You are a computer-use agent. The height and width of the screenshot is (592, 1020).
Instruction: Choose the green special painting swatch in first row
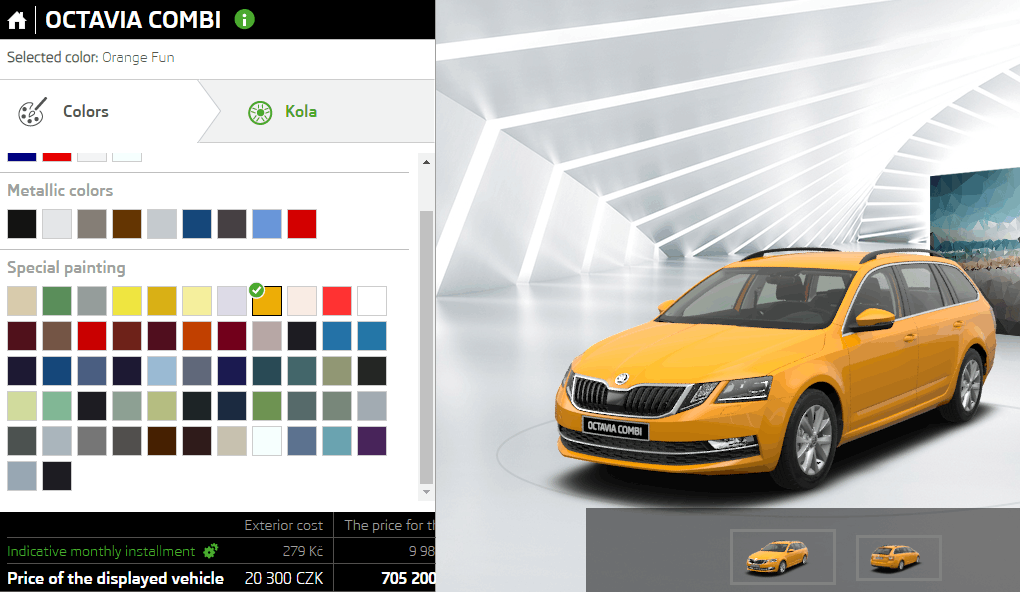tap(57, 301)
